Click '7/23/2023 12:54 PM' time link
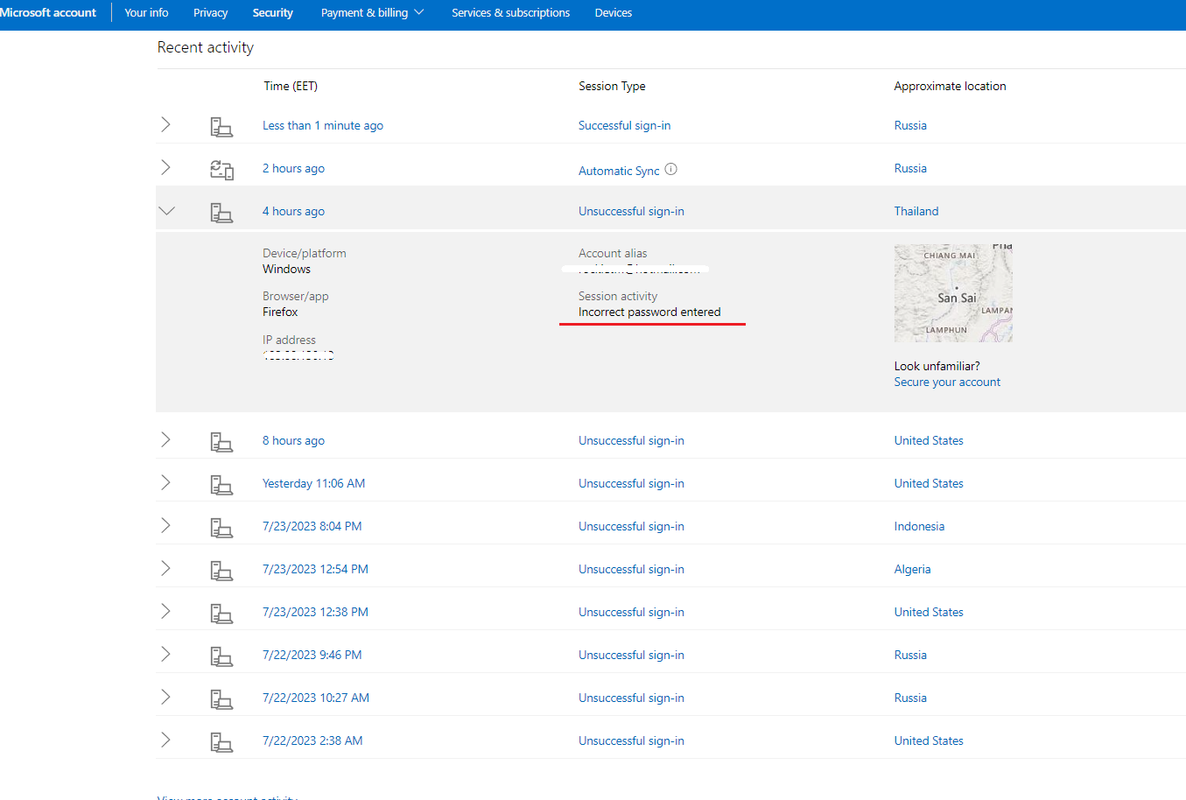 point(315,569)
